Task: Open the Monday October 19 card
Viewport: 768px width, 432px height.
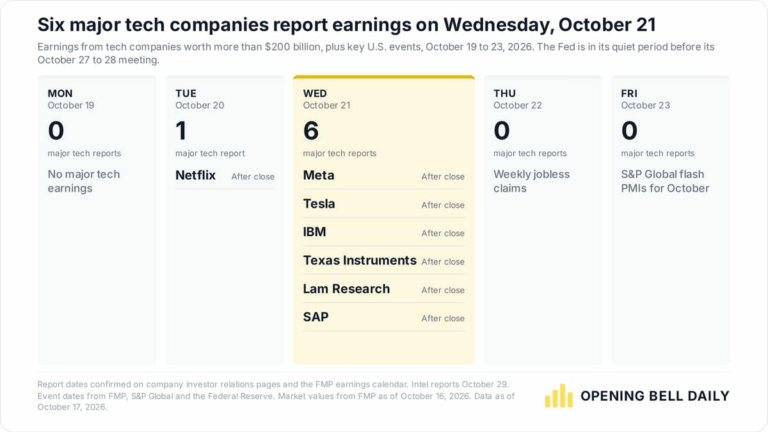Action: [x=97, y=219]
